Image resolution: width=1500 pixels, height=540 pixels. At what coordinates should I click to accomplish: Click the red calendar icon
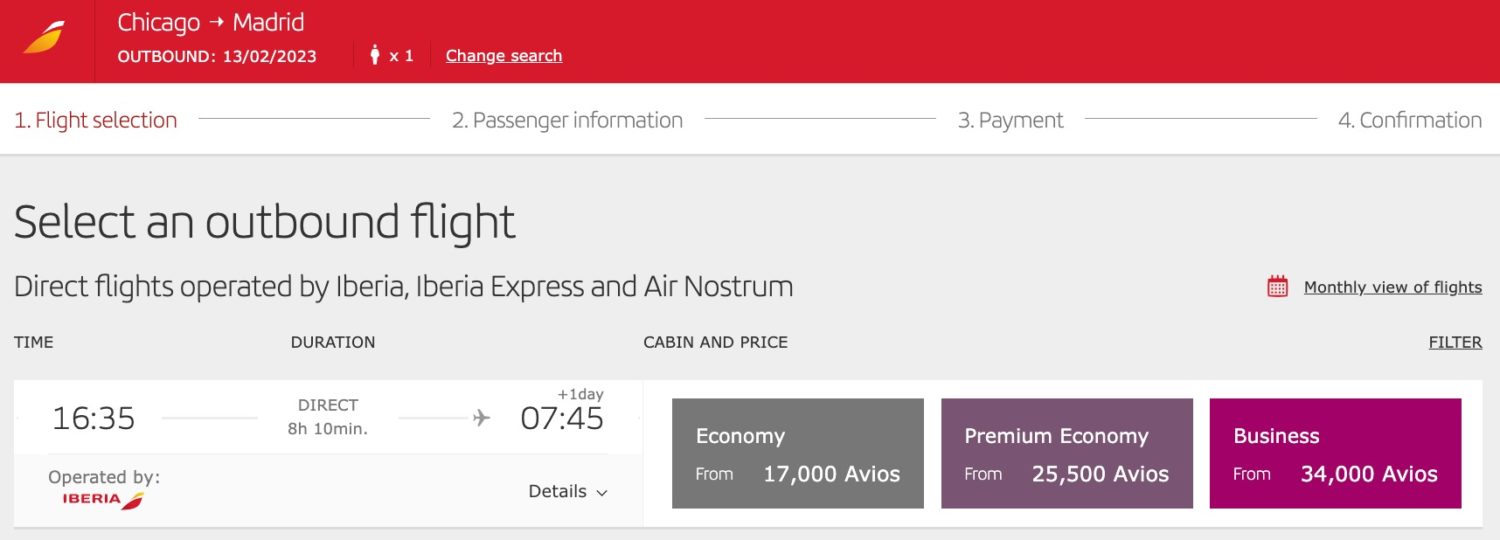coord(1277,287)
